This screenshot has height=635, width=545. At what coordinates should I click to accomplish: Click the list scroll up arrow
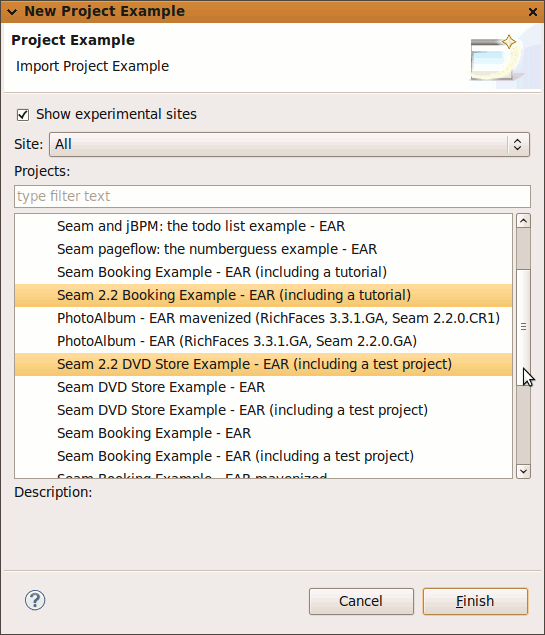click(524, 221)
